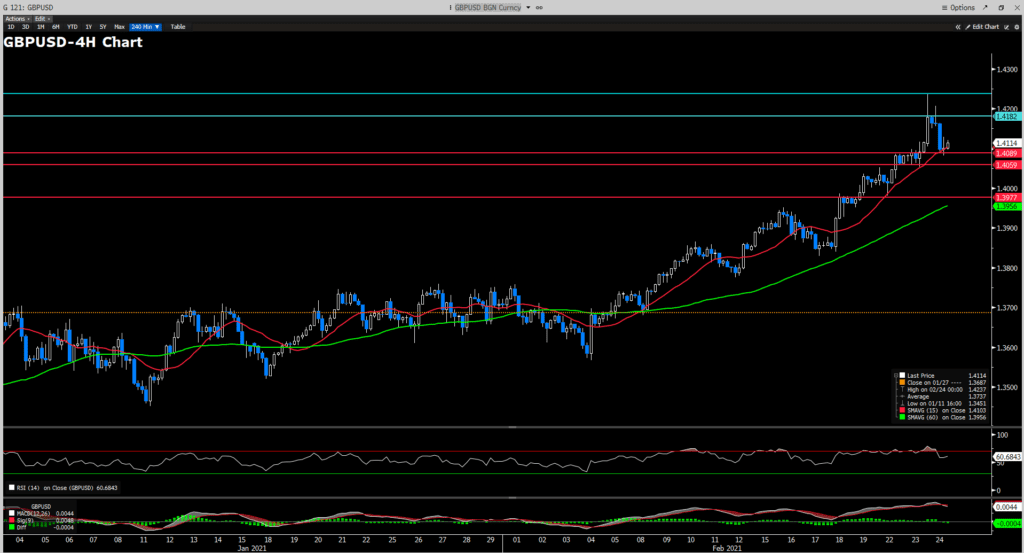1024x553 pixels.
Task: Click the GBPUSD-4H Chart title
Action: click(73, 42)
